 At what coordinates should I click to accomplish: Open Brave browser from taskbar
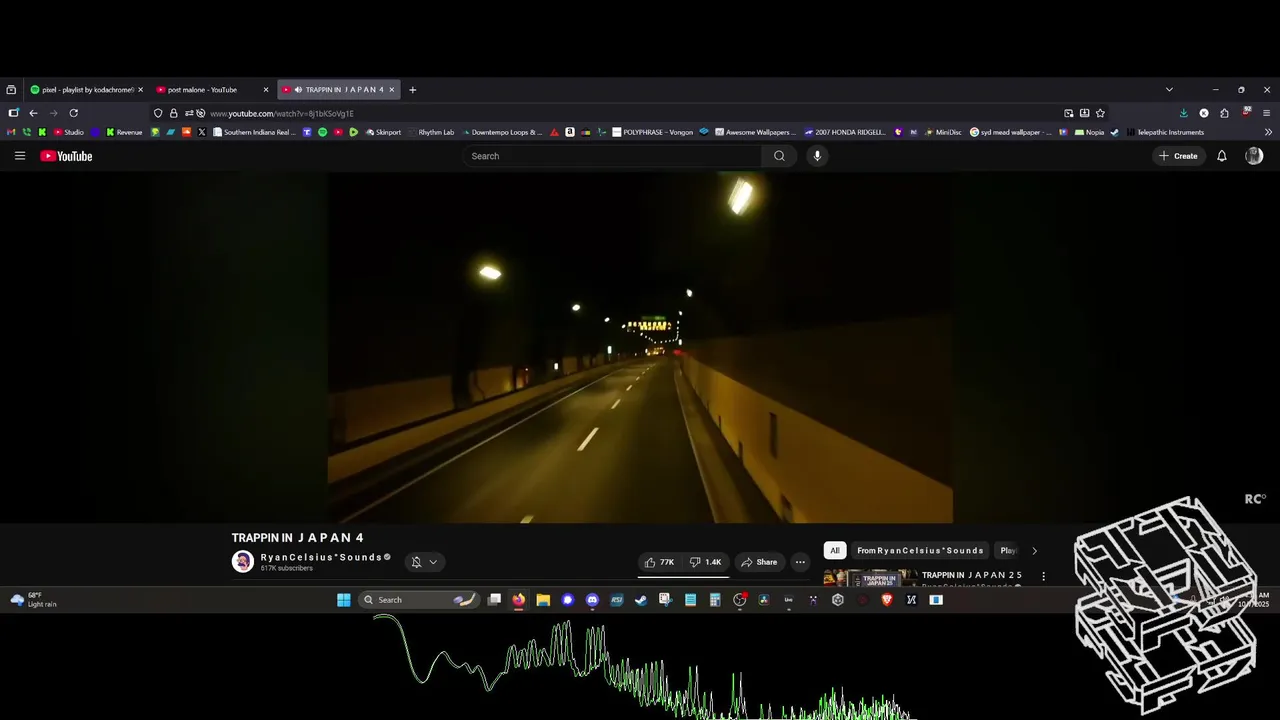pos(887,600)
